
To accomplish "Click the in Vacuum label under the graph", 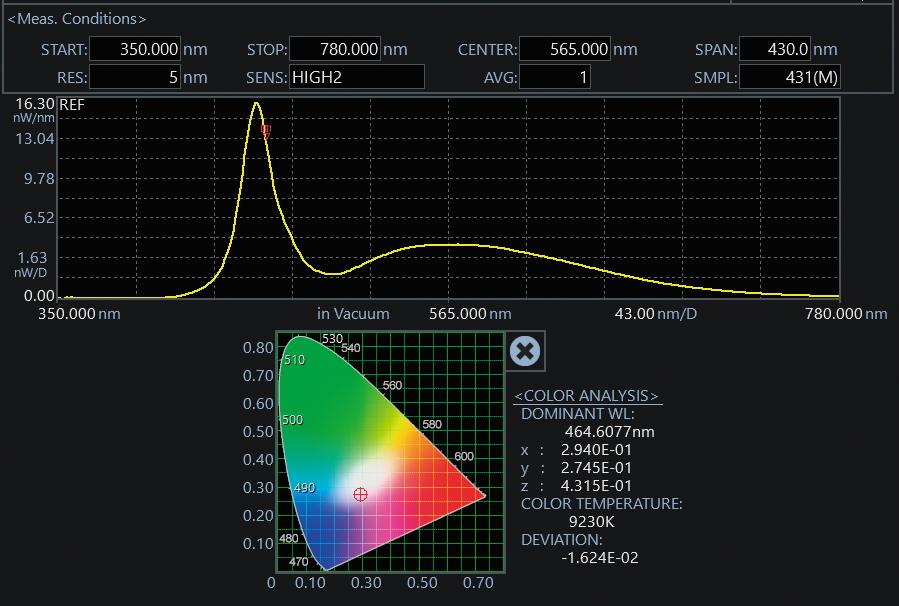I will click(x=353, y=314).
